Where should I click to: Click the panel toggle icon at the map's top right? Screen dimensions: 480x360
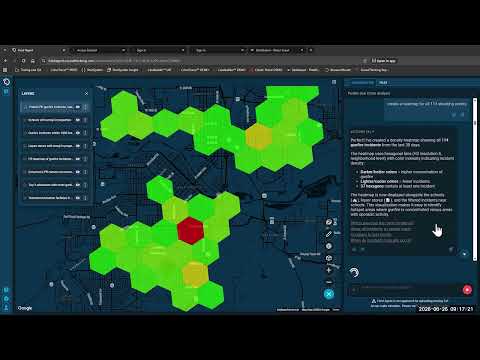[x=334, y=82]
